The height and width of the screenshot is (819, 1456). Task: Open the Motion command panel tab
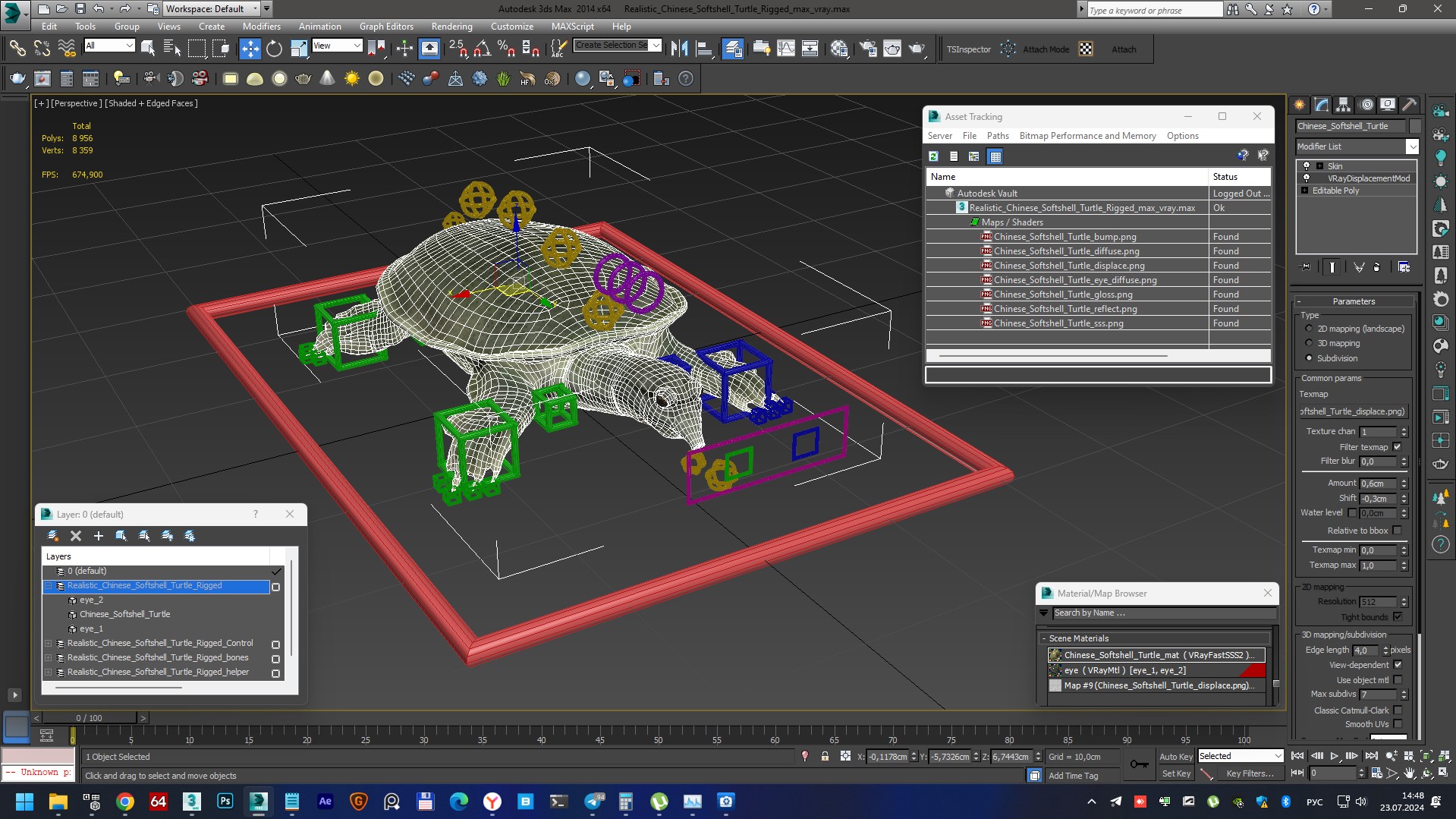(x=1366, y=105)
